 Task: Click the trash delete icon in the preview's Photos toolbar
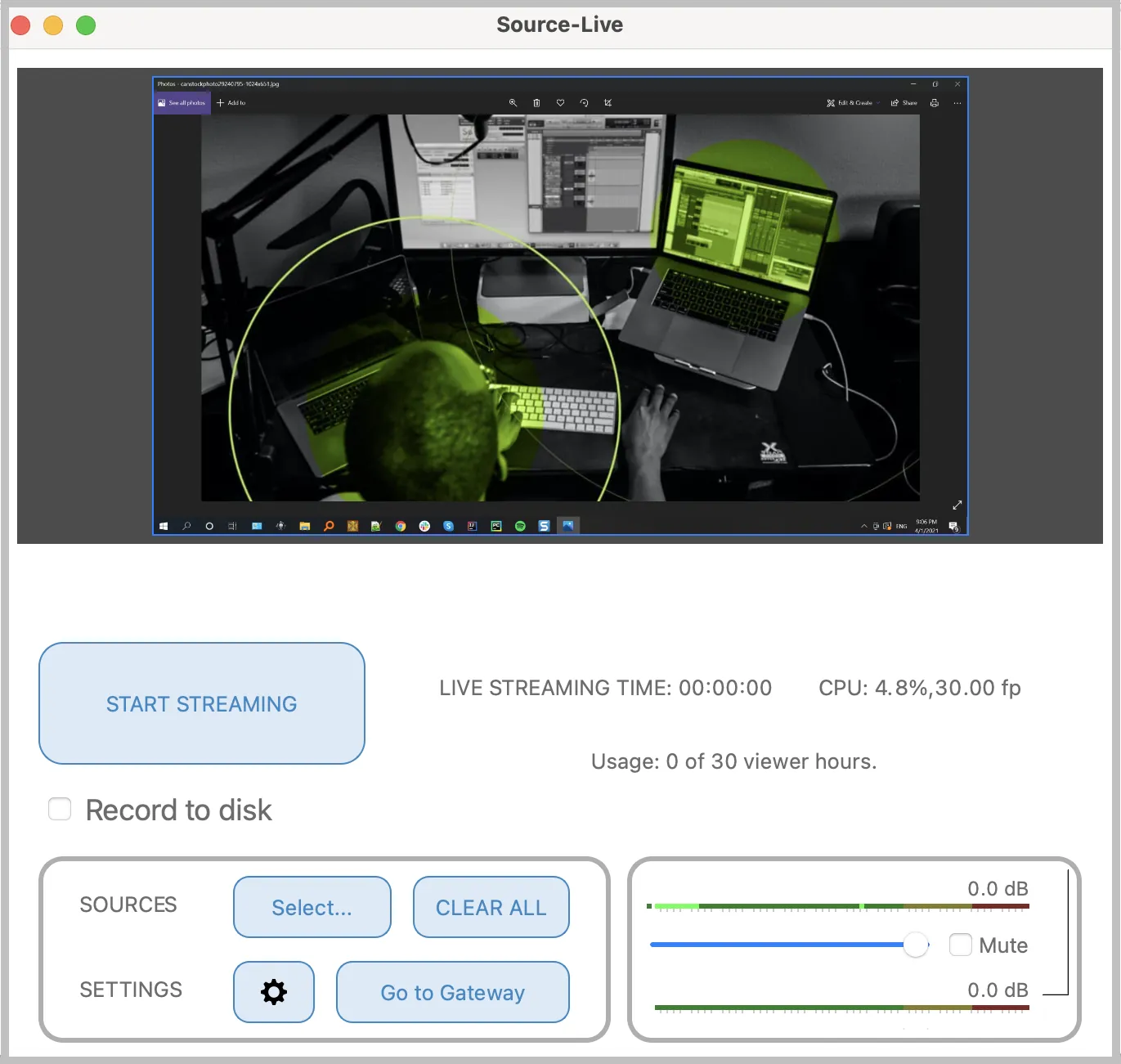536,103
